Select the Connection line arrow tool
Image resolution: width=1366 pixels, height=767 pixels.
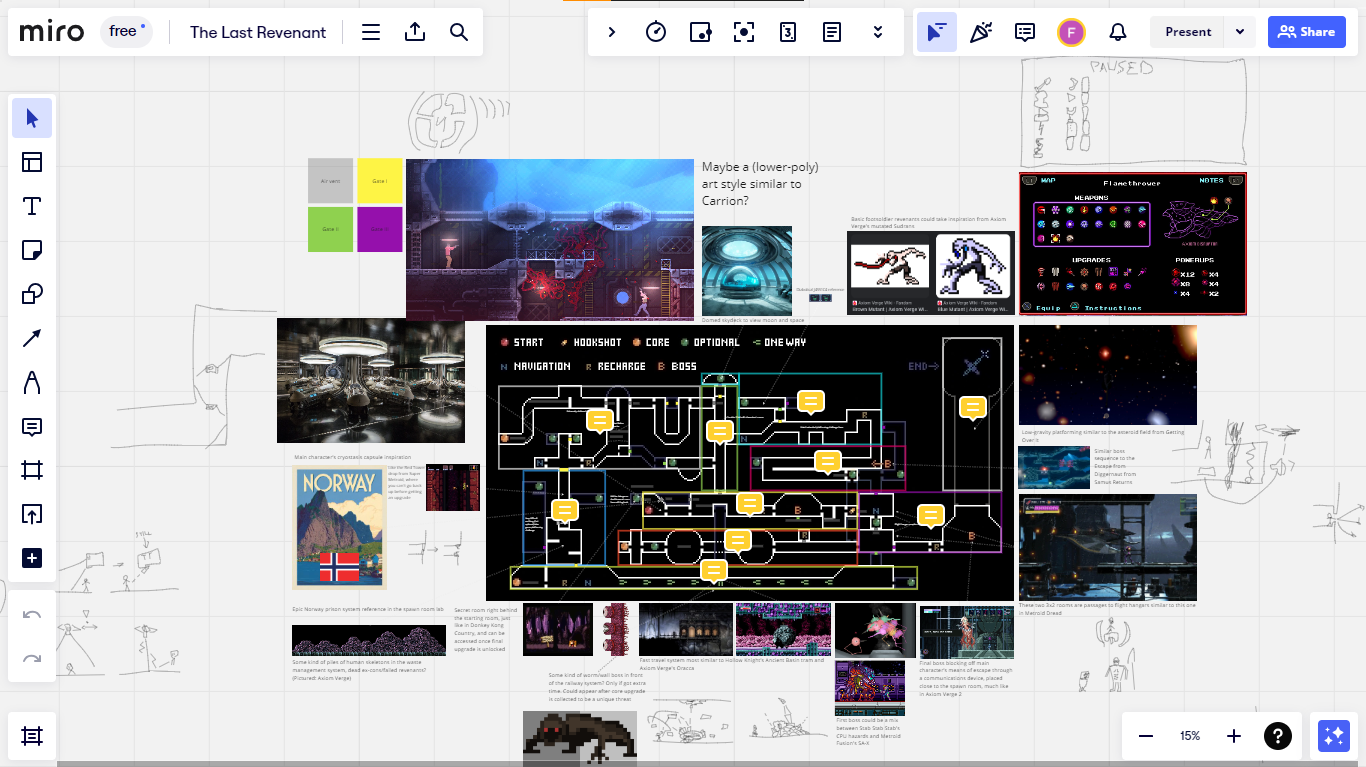32,338
